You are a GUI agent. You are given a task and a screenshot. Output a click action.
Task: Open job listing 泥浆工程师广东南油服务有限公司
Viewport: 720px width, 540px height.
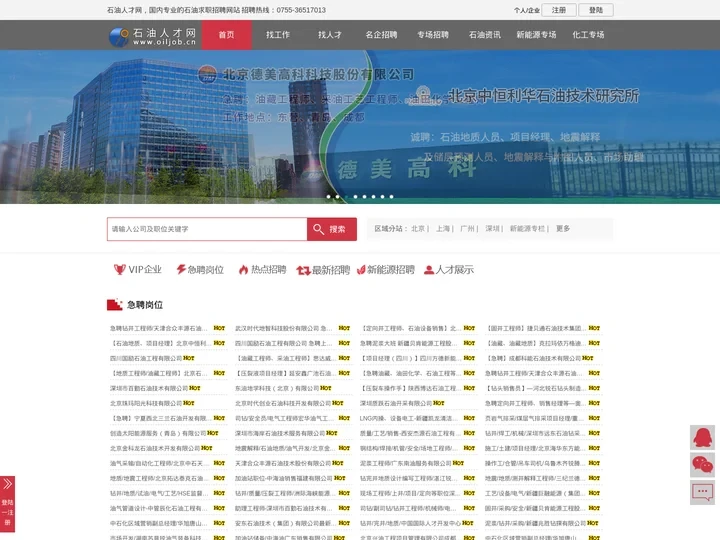(406, 463)
